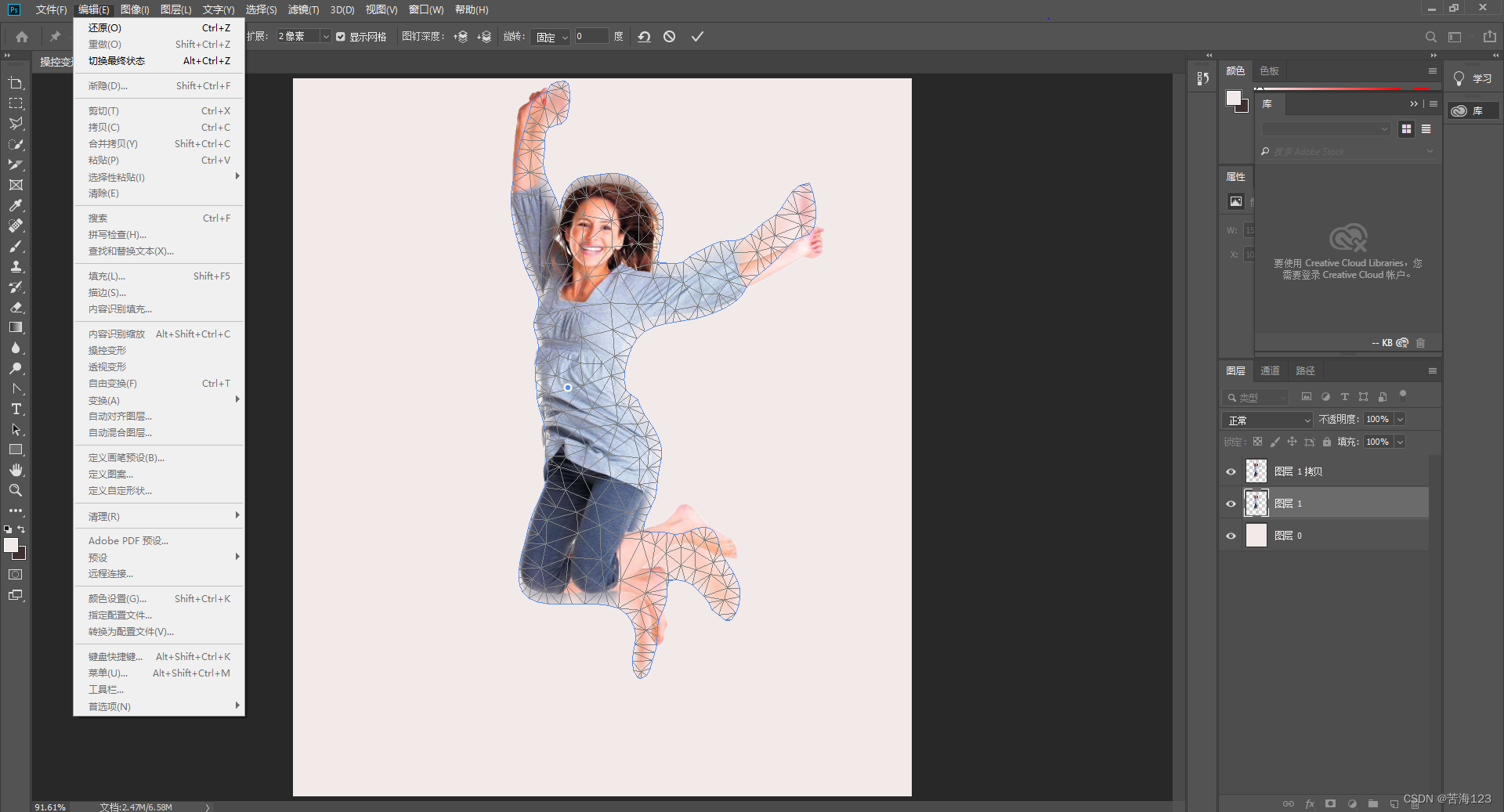Select the Path Selection tool
The height and width of the screenshot is (812, 1504).
[16, 429]
